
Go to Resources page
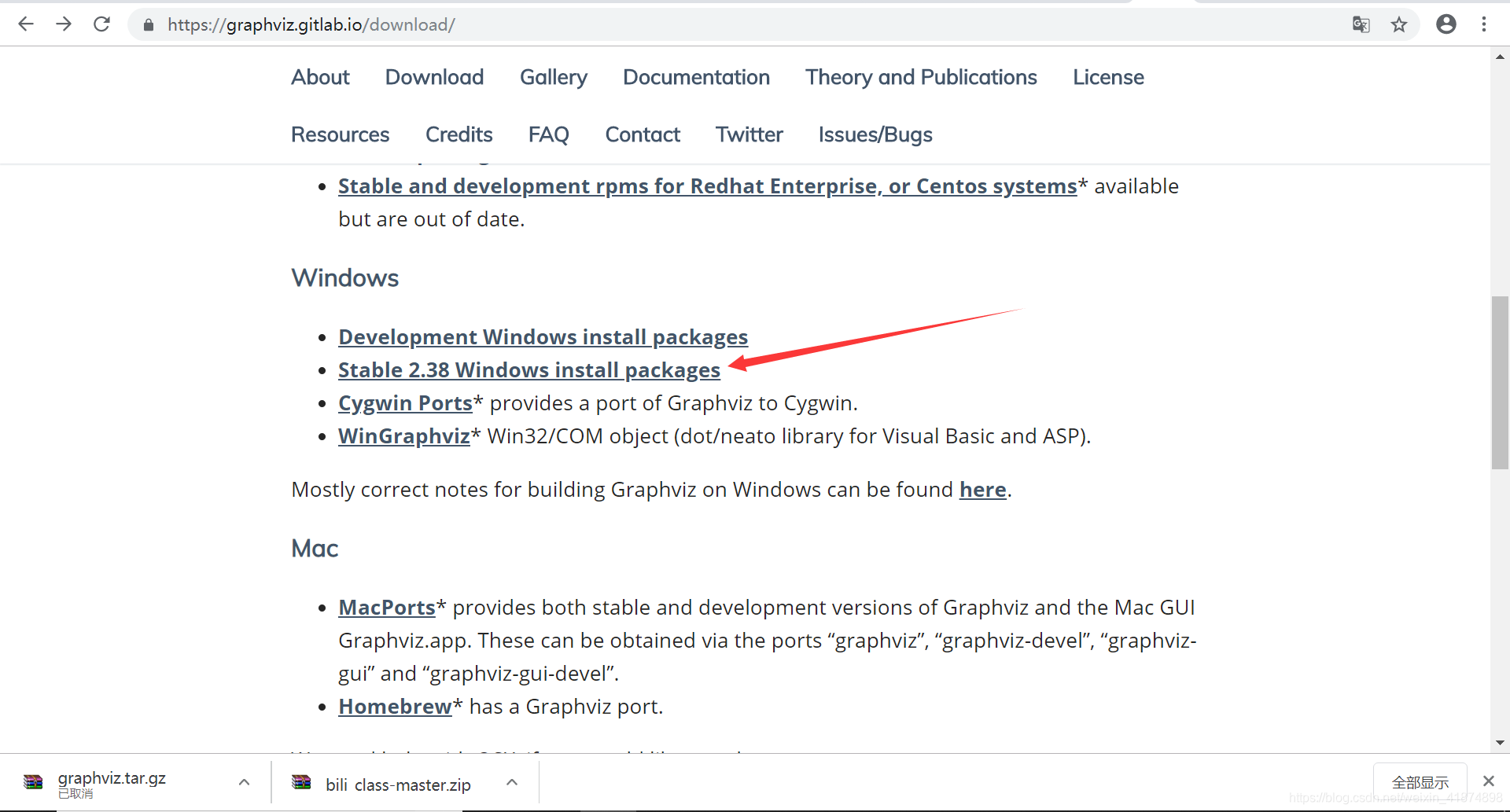click(340, 134)
